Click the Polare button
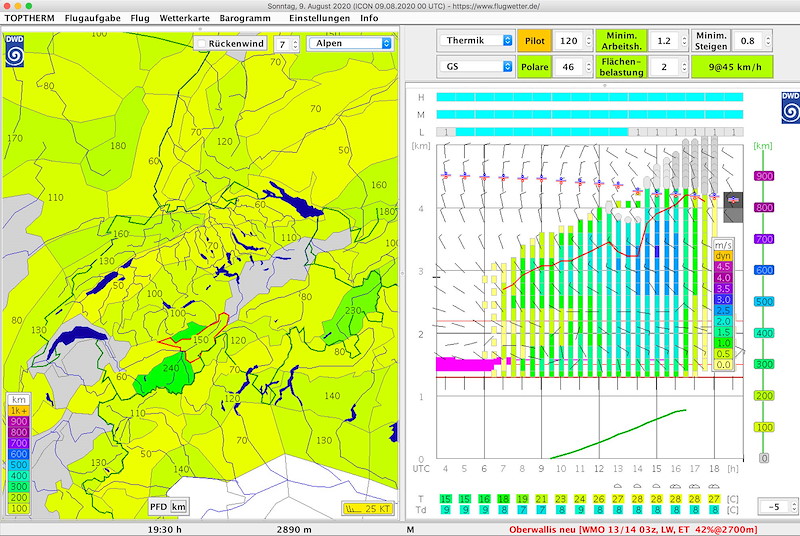 pos(534,67)
